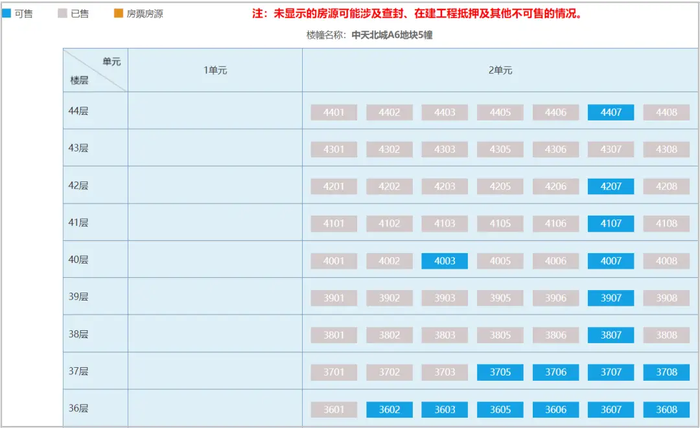Viewport: 700px width, 428px height.
Task: Click sold unit 4005
Action: (500, 261)
